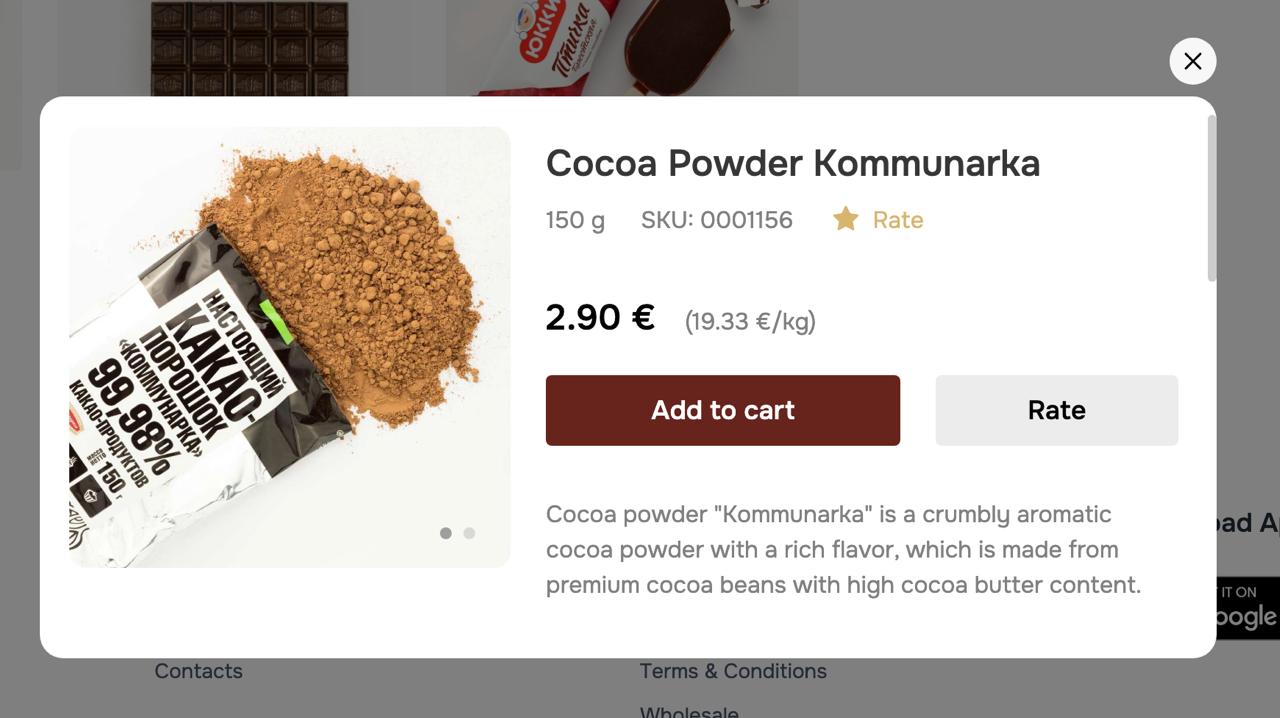
Task: Add the cocoa powder to cart
Action: pos(722,410)
